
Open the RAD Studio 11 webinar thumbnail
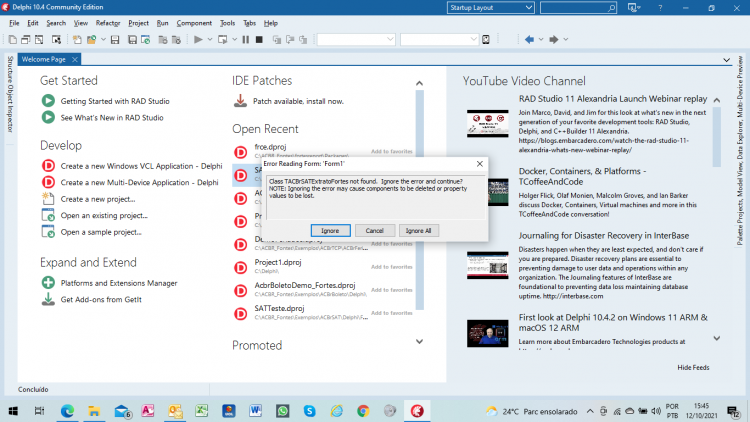click(x=487, y=123)
